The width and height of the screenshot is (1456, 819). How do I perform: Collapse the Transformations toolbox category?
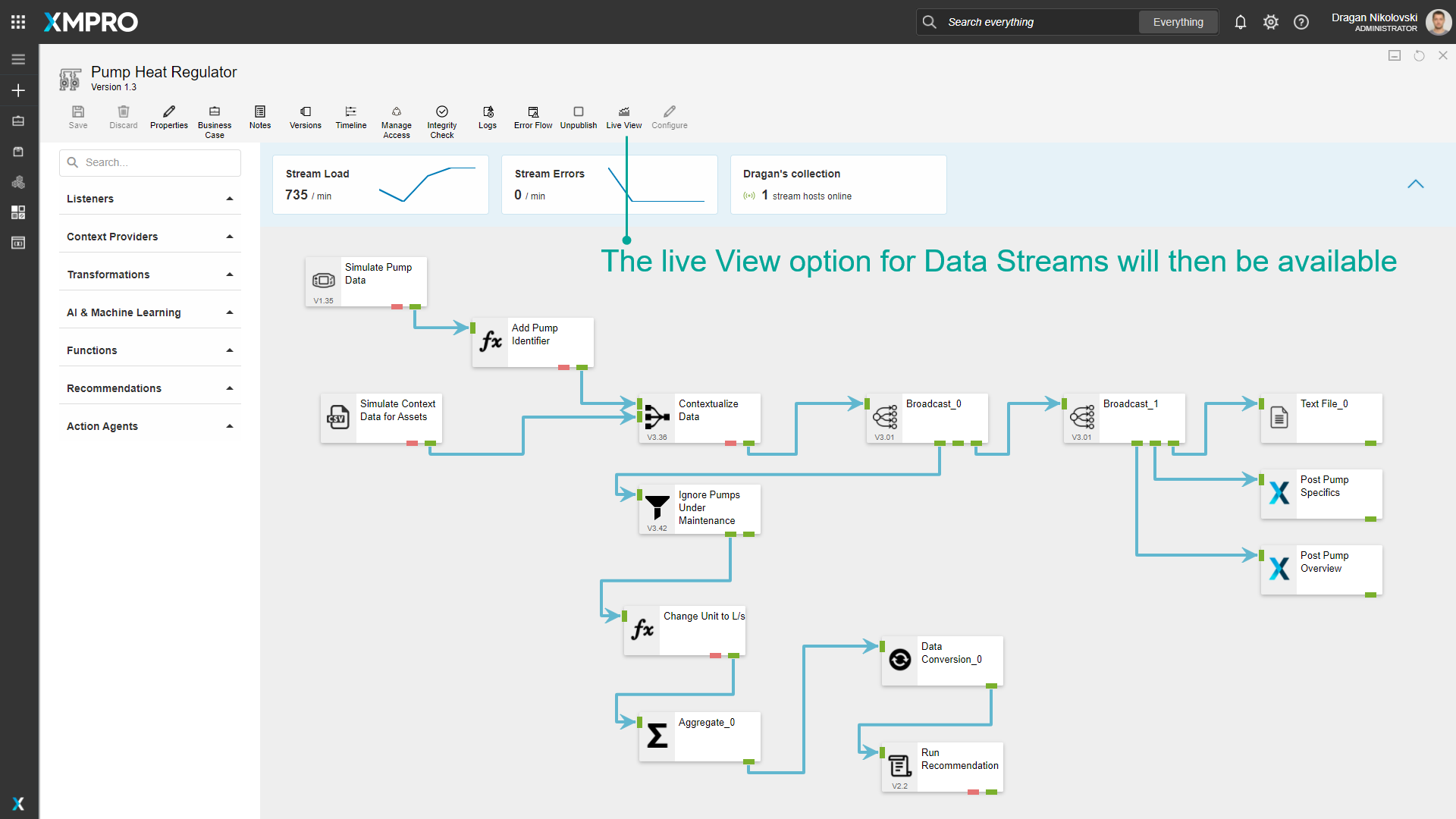pos(230,275)
